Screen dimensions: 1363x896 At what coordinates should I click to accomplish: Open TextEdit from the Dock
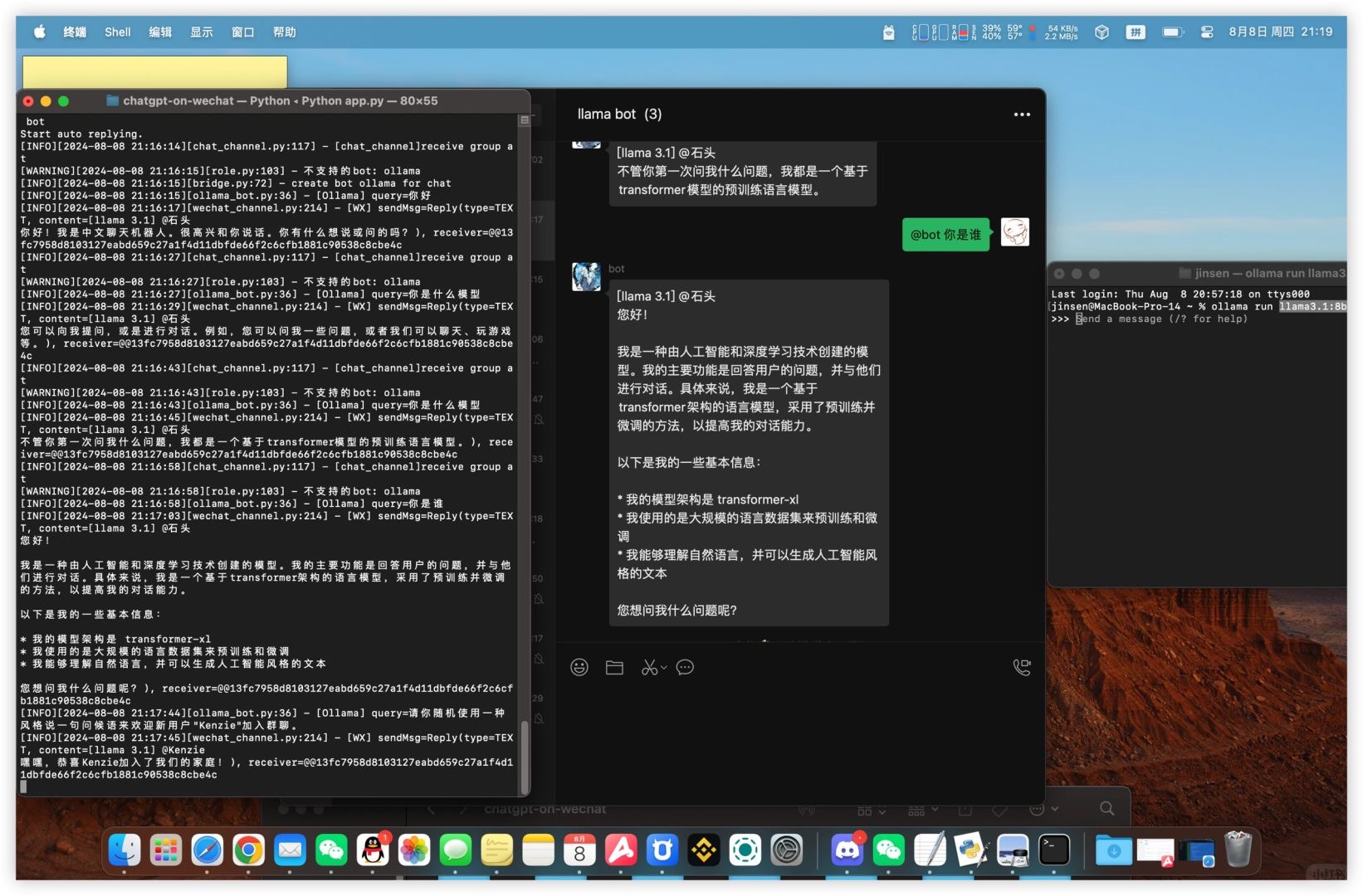930,850
